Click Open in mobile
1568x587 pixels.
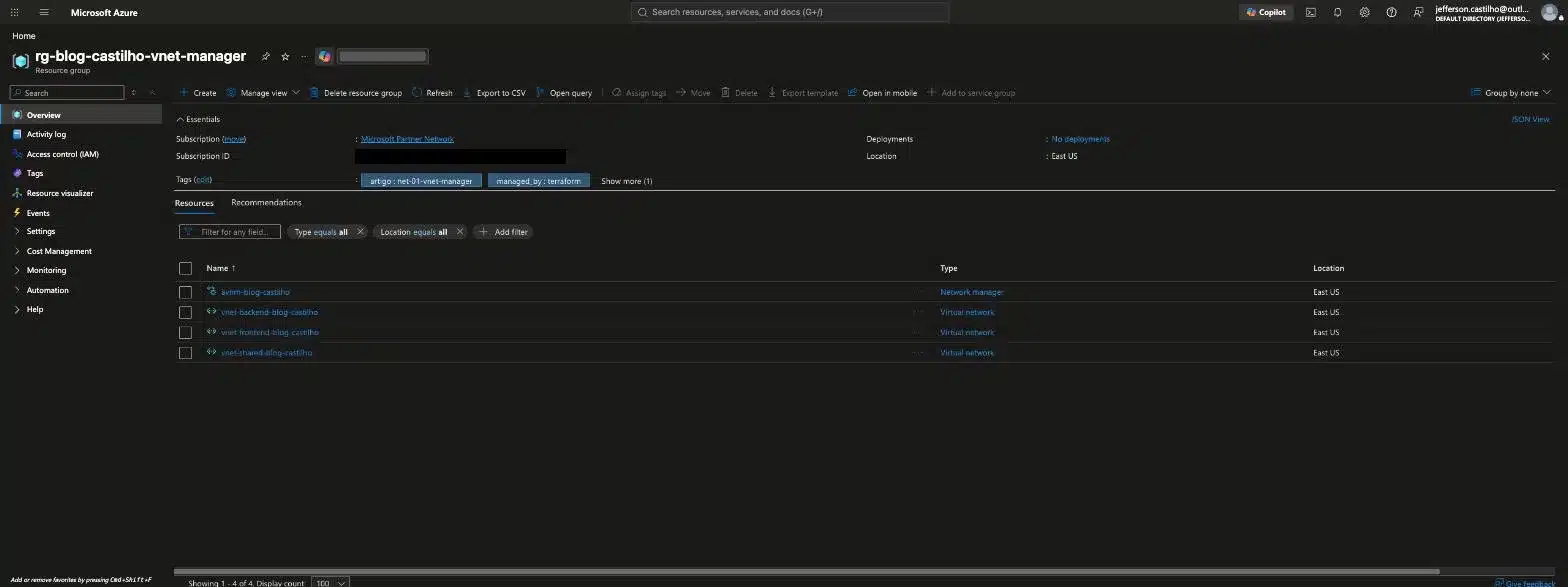pos(882,93)
